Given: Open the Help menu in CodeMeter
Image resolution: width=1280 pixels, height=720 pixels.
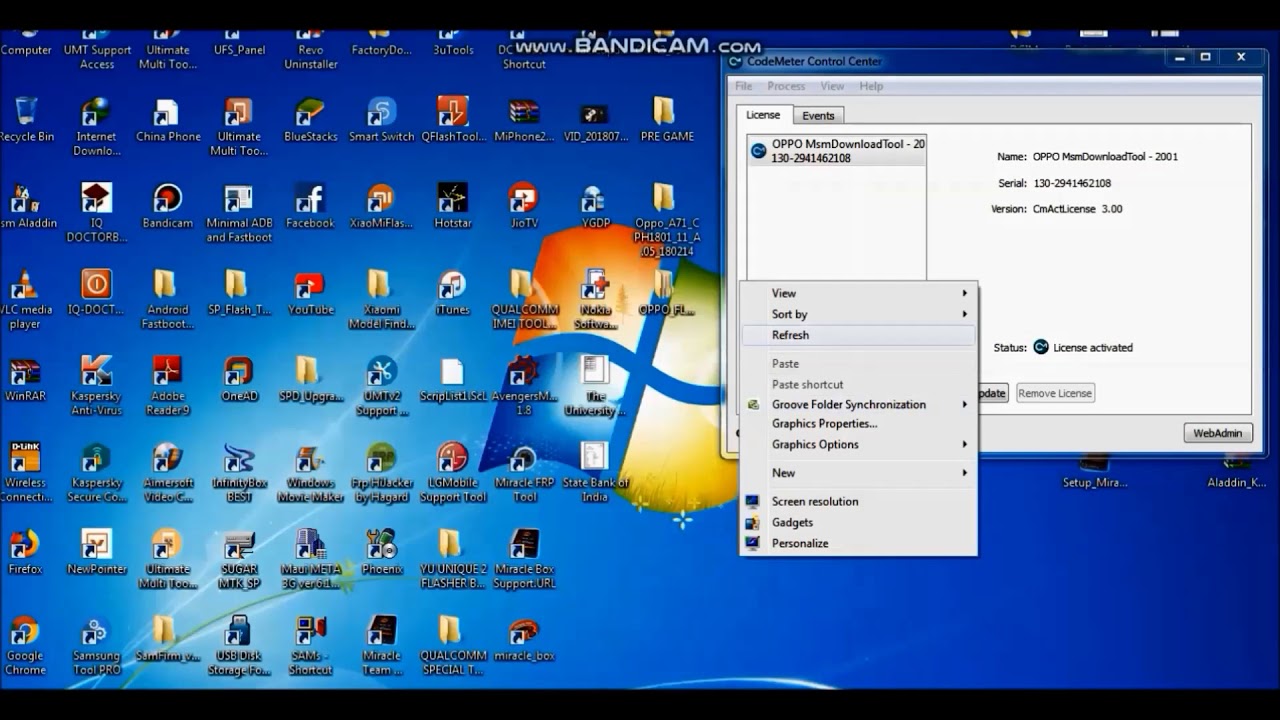Looking at the screenshot, I should 871,86.
